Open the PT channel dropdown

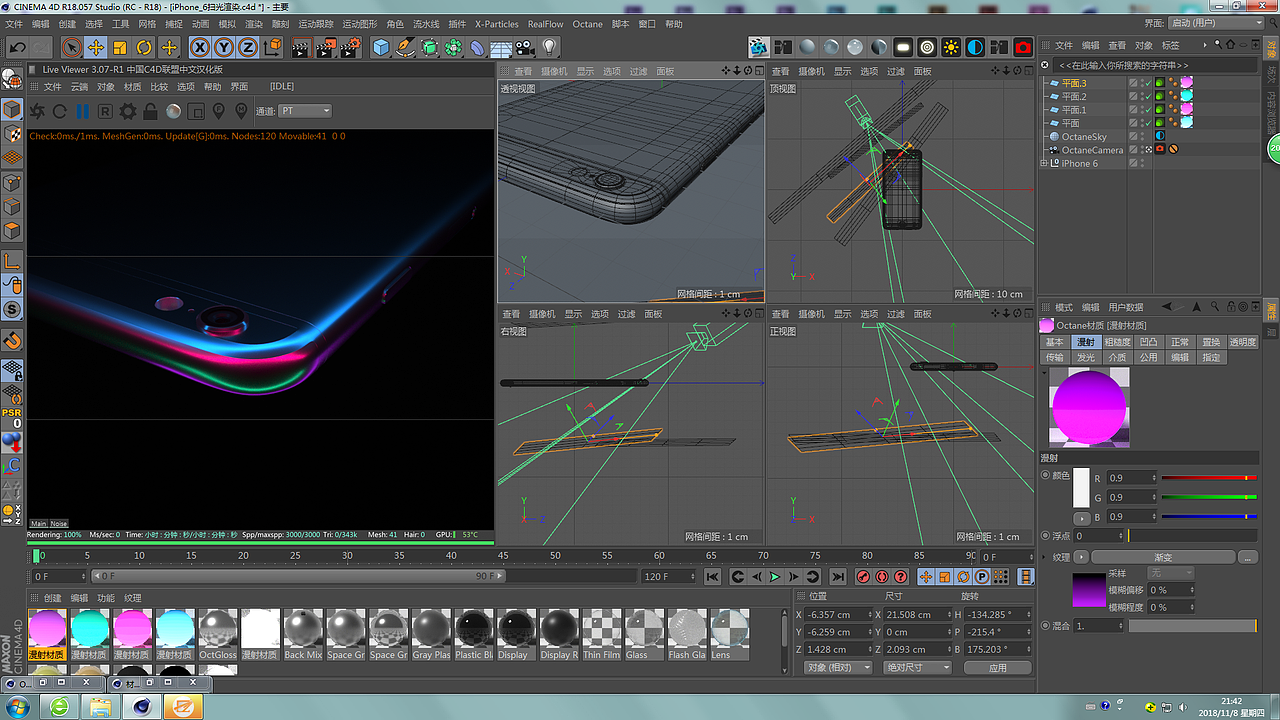[305, 111]
